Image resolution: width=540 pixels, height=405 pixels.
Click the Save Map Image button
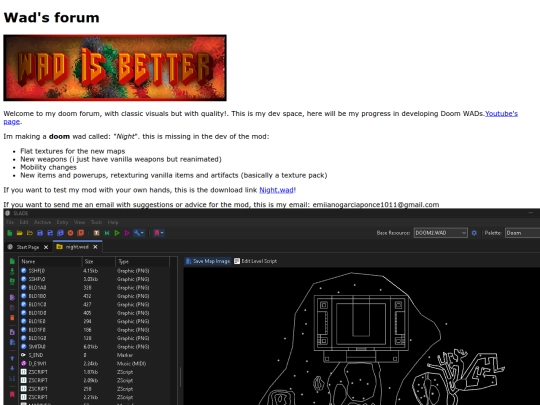tap(208, 261)
